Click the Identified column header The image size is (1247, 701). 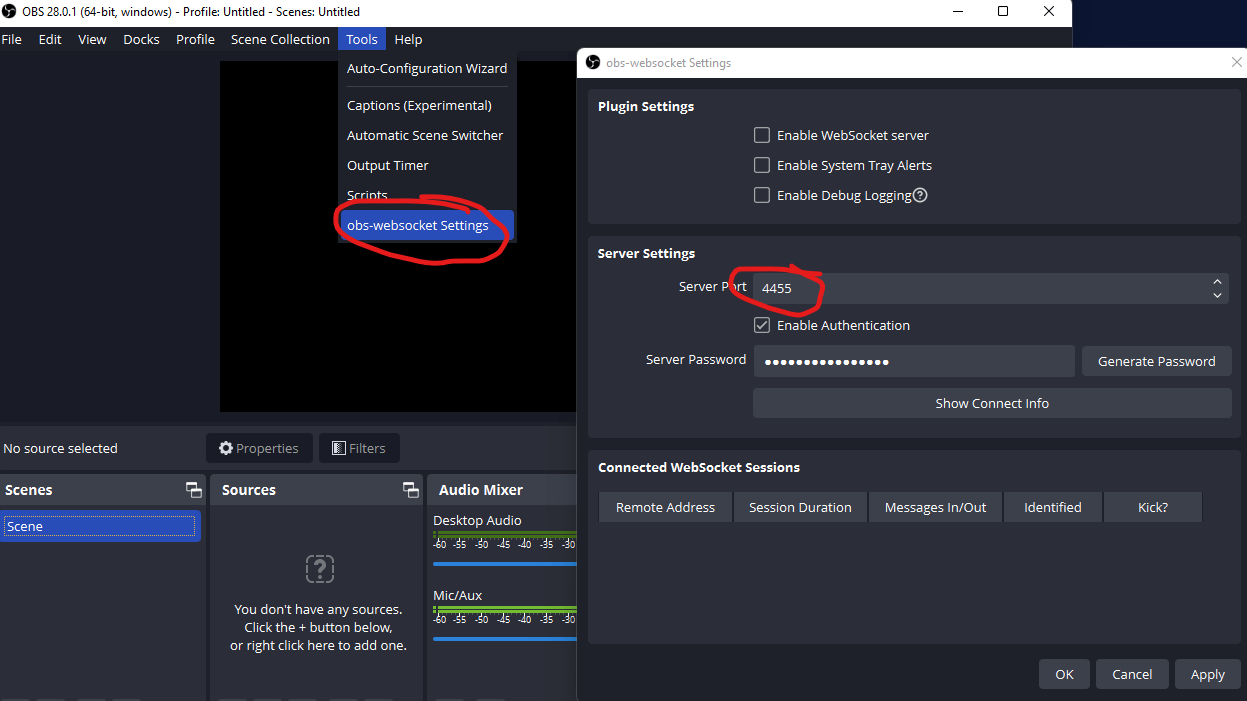[1053, 507]
